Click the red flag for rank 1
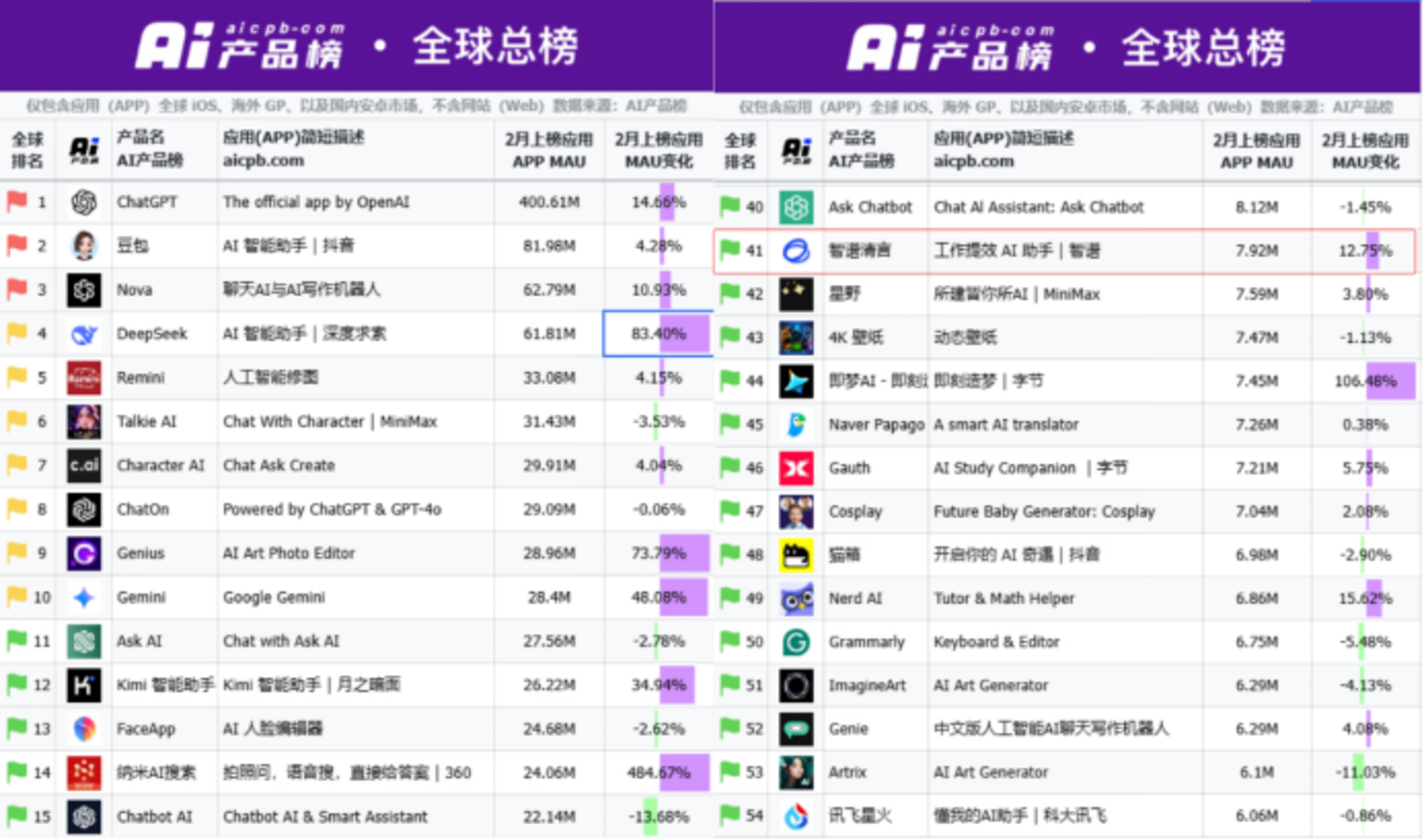This screenshot has height=840, width=1424. click(17, 202)
